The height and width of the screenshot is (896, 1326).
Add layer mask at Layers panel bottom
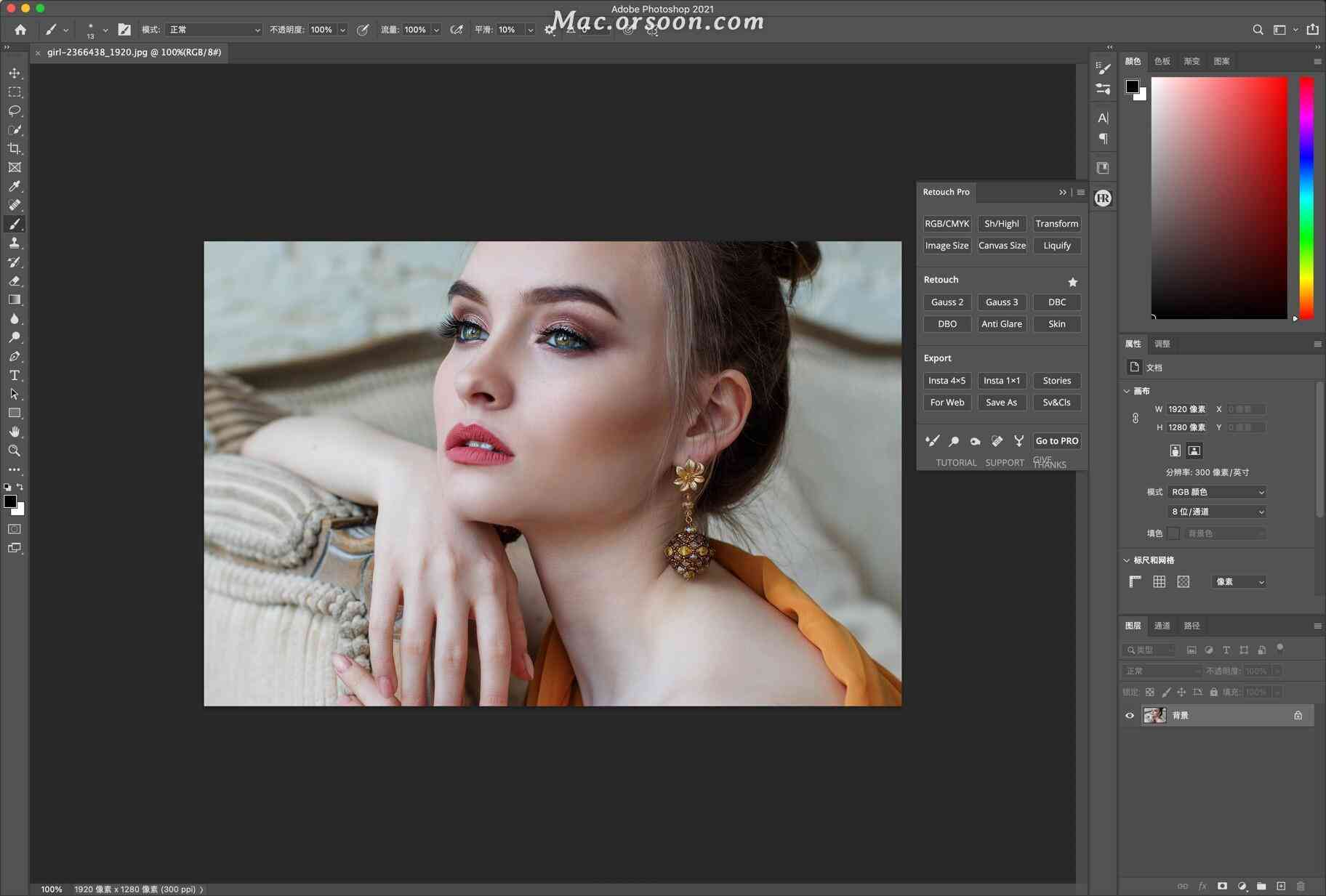[1222, 886]
